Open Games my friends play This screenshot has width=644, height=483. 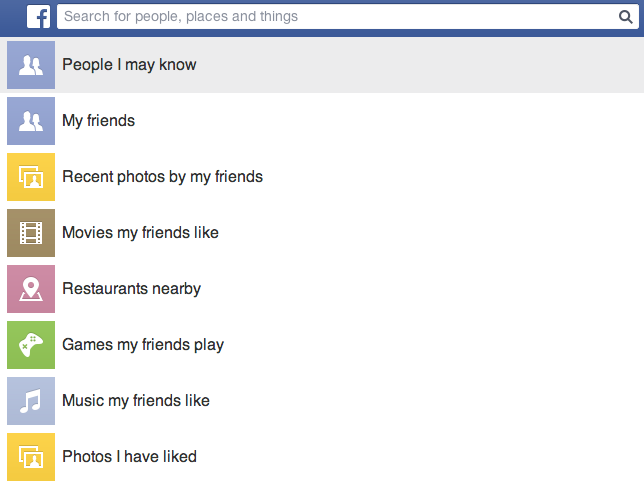pos(143,345)
